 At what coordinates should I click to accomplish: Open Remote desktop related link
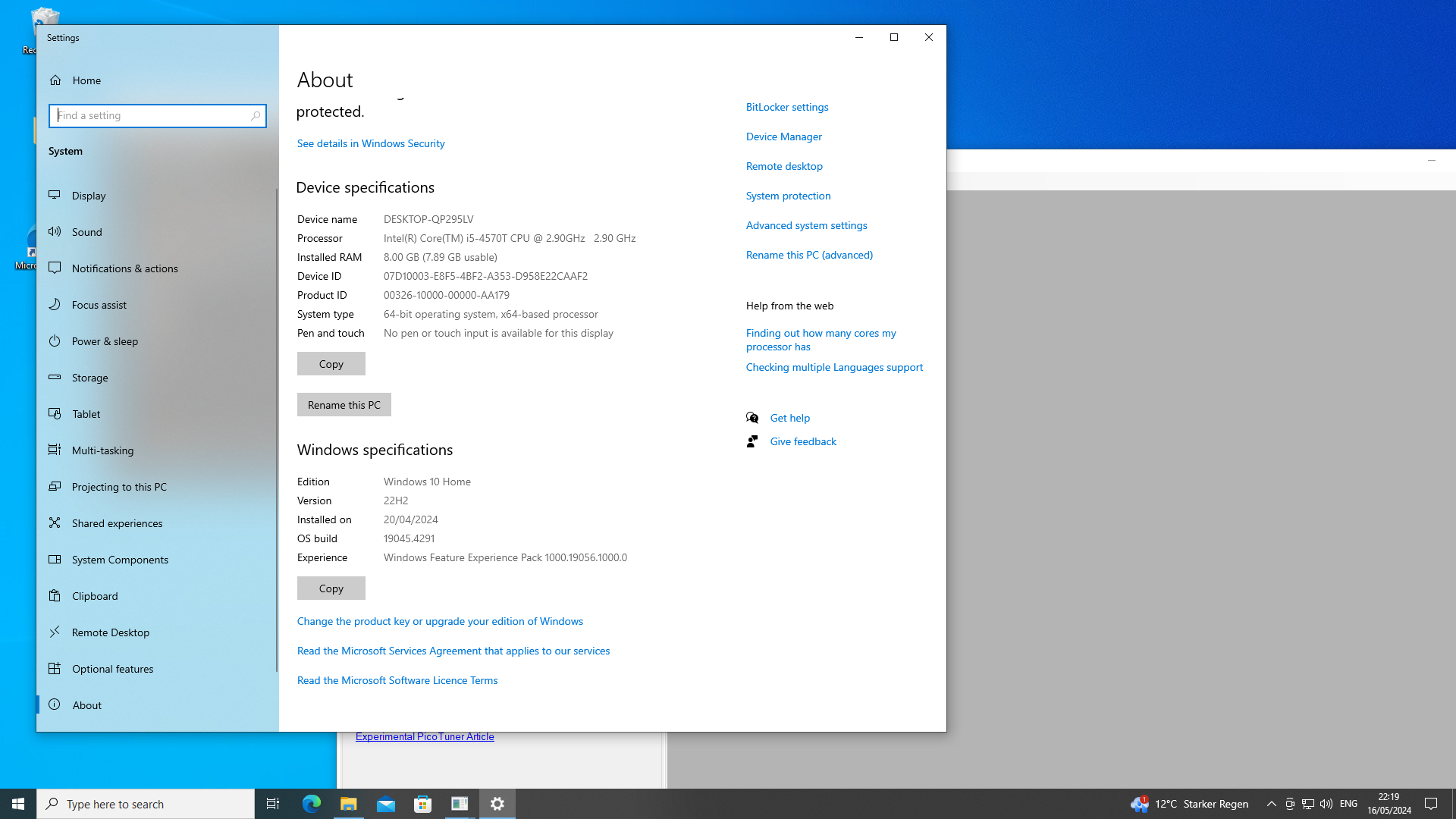coord(784,166)
